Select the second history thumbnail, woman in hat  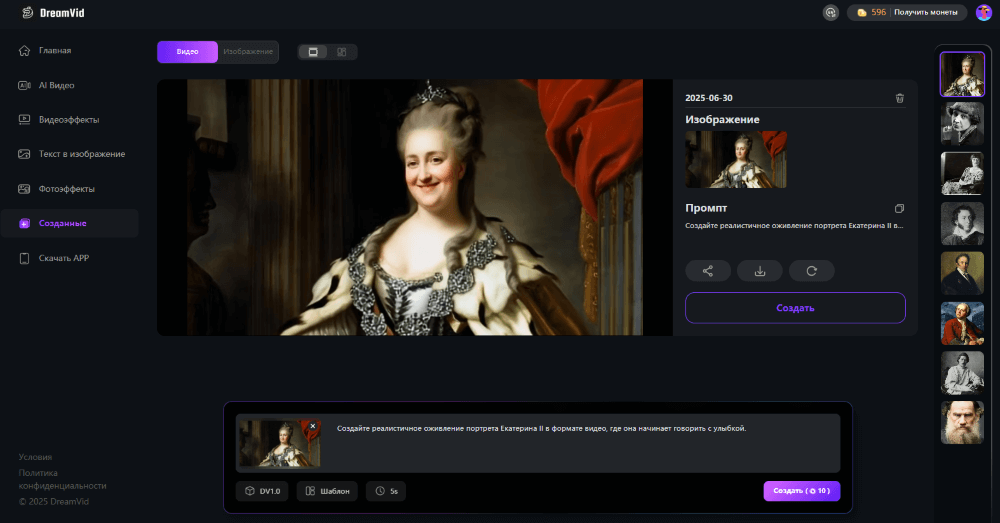coord(962,124)
